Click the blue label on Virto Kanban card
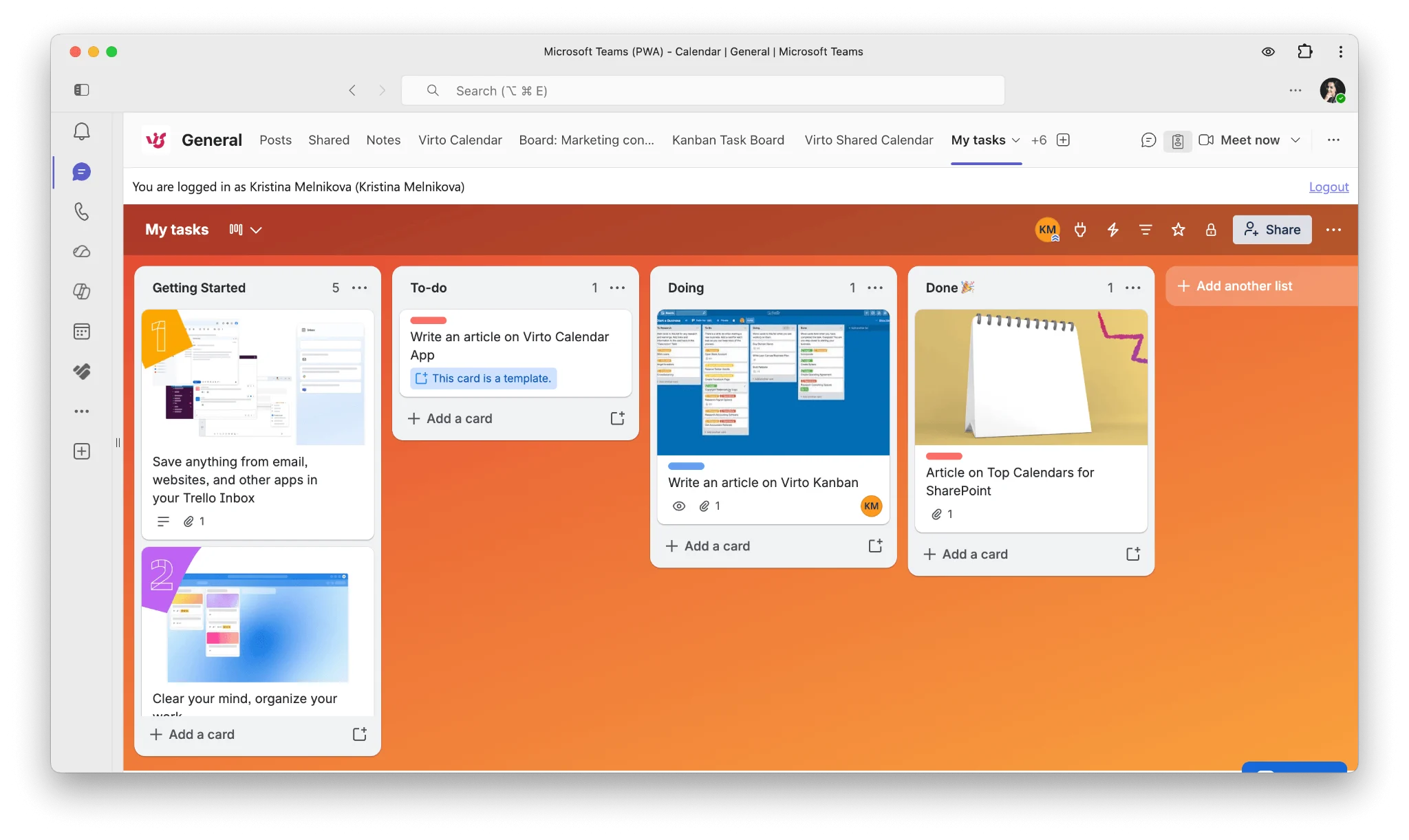The image size is (1409, 840). pyautogui.click(x=686, y=466)
